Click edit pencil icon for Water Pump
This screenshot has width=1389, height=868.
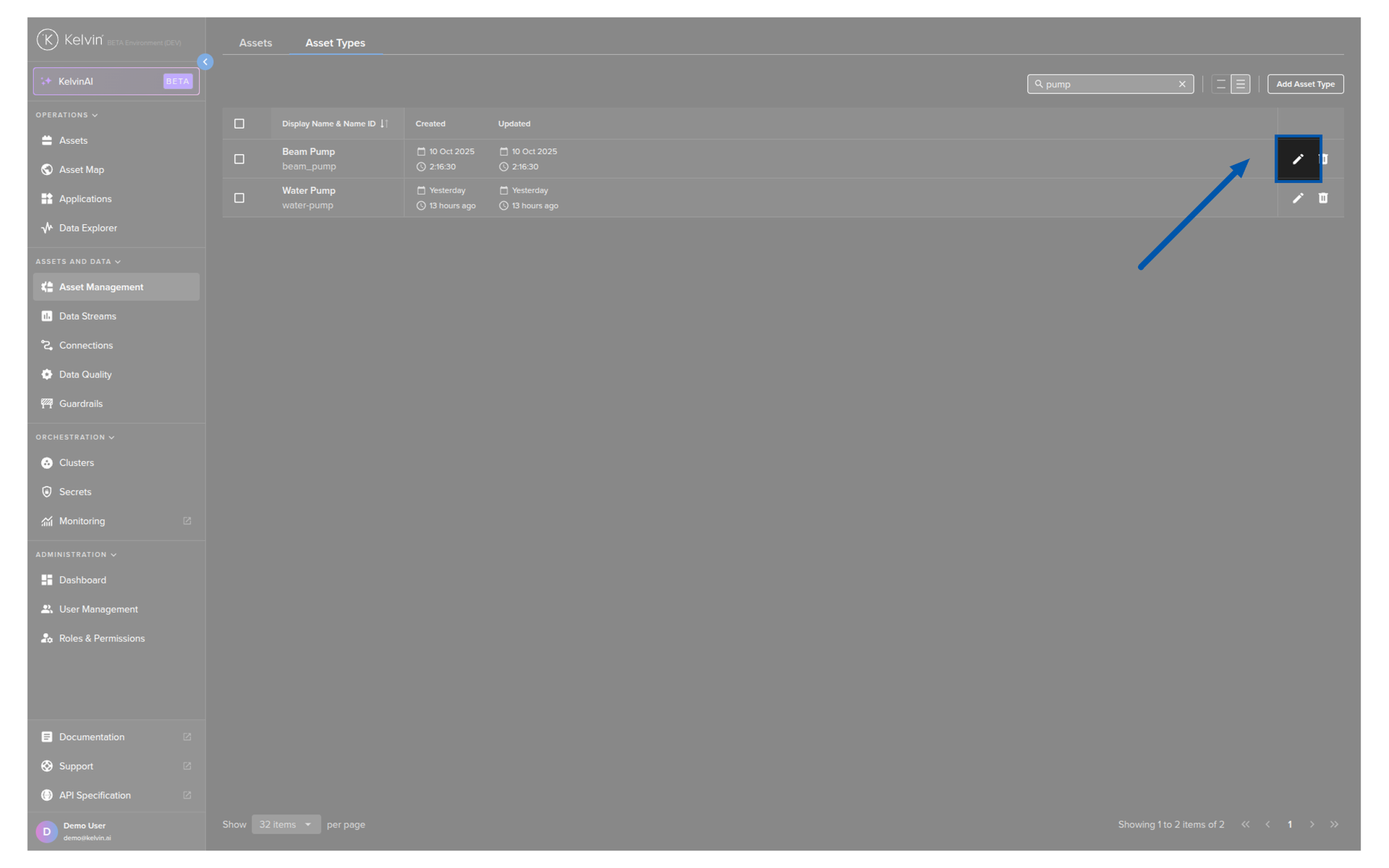pyautogui.click(x=1297, y=198)
